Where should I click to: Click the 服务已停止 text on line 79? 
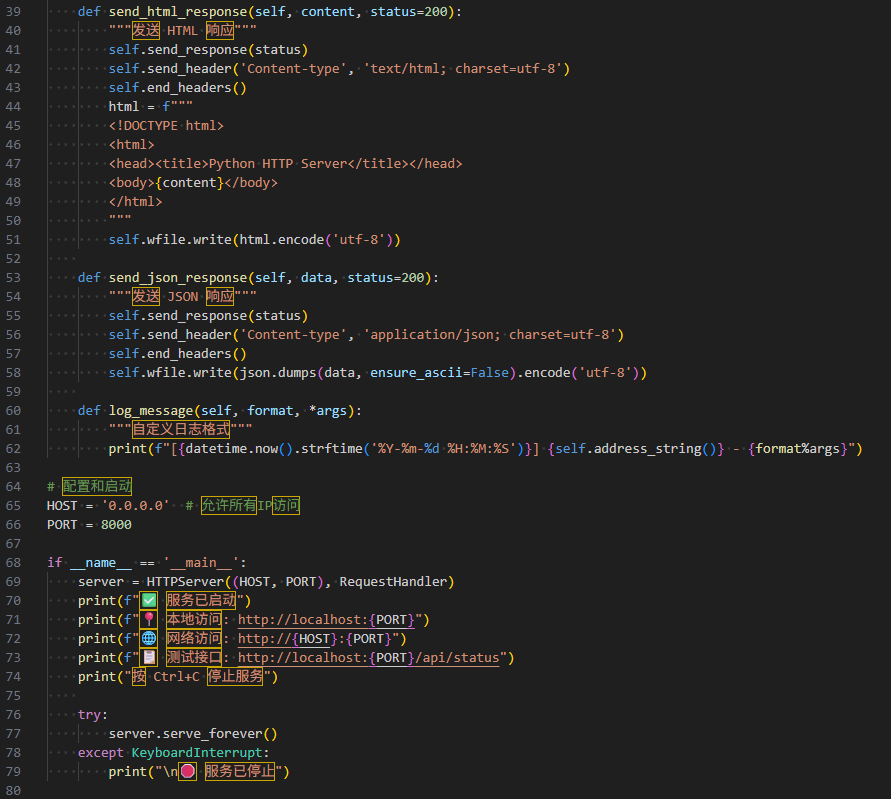[x=240, y=771]
